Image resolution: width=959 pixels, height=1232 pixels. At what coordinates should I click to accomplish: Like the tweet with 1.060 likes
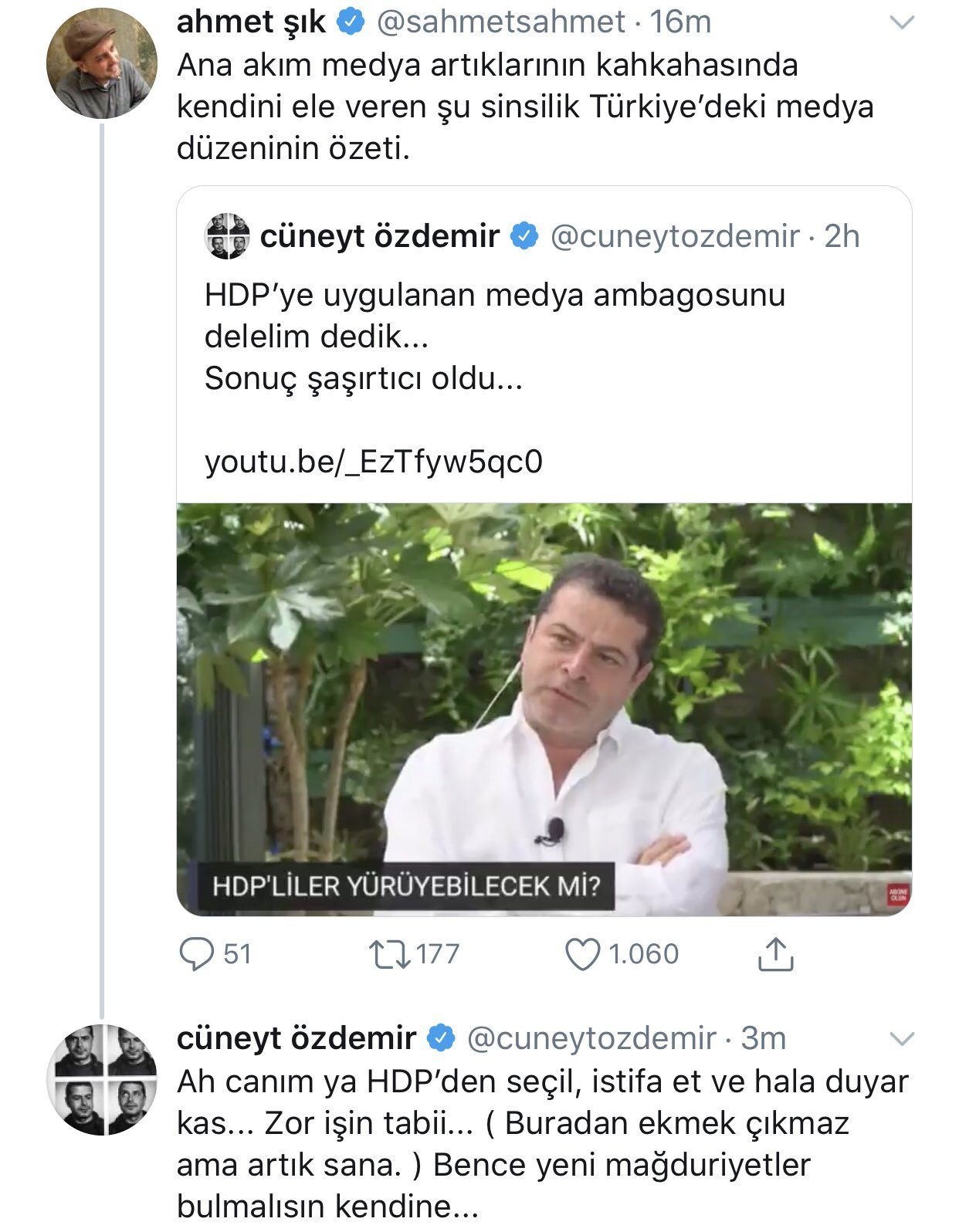click(x=583, y=955)
